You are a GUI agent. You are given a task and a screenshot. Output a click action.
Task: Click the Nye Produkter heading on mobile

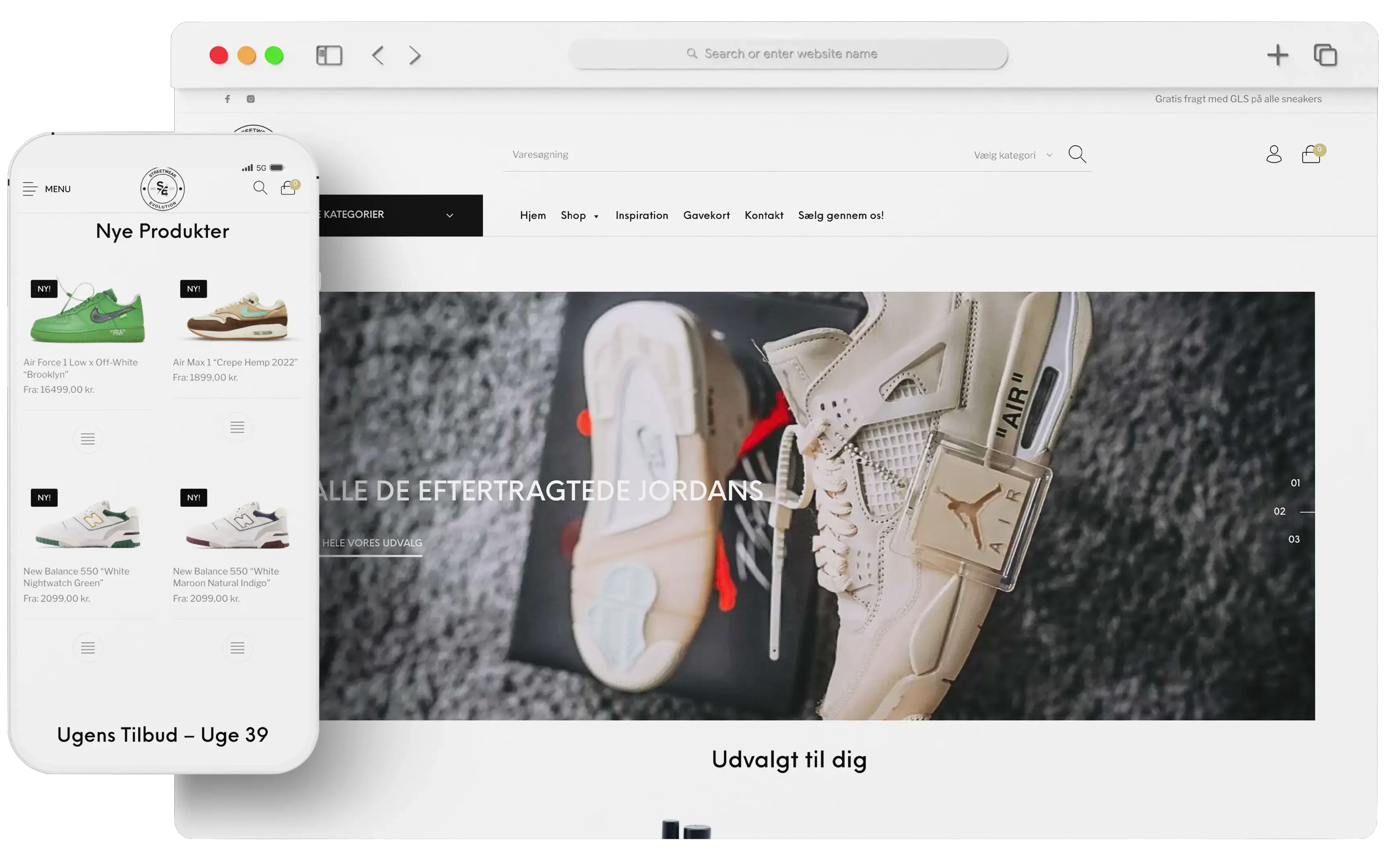(163, 232)
